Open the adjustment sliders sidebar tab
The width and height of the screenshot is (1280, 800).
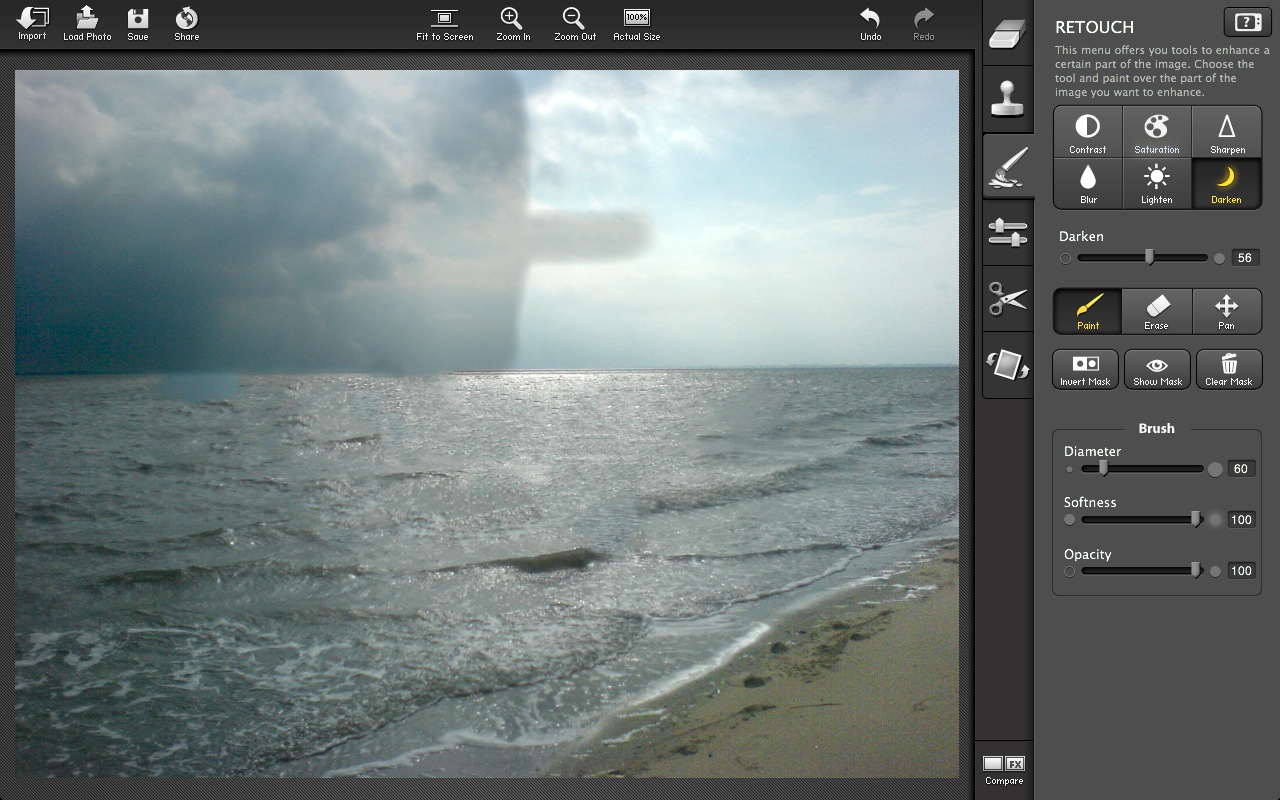click(x=1008, y=232)
